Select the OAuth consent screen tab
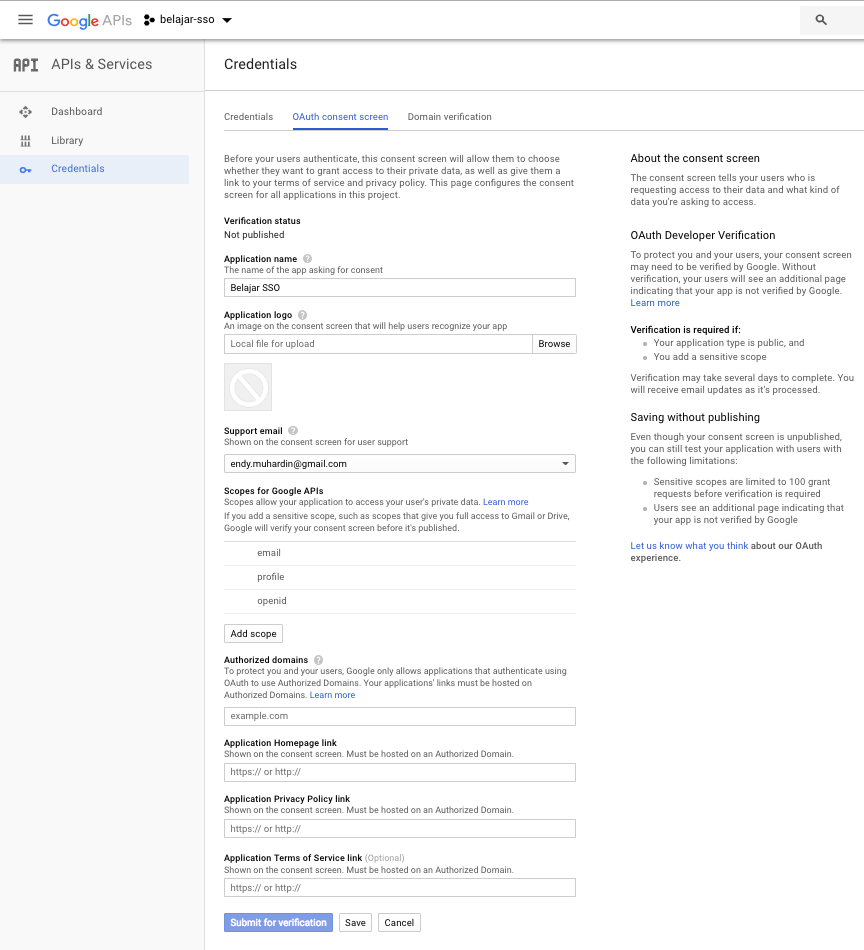864x950 pixels. (340, 117)
